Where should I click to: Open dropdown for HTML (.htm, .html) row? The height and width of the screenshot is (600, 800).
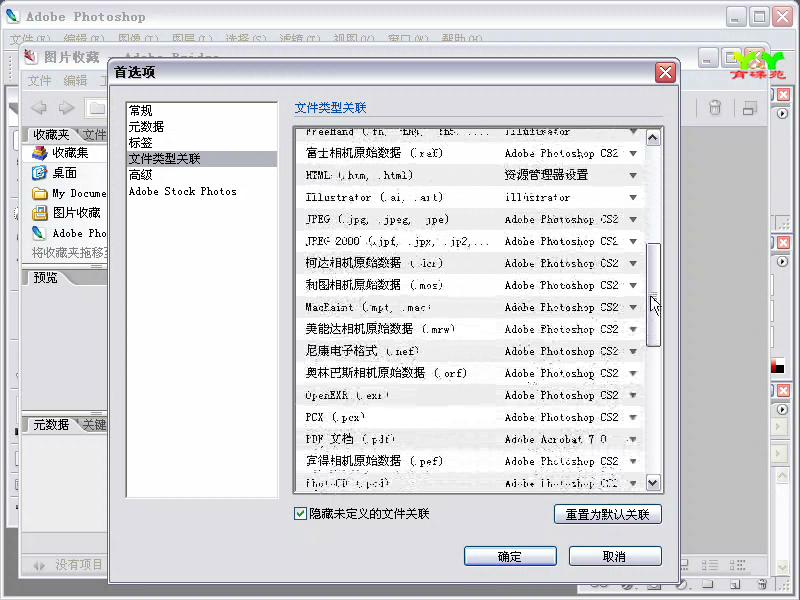(633, 176)
